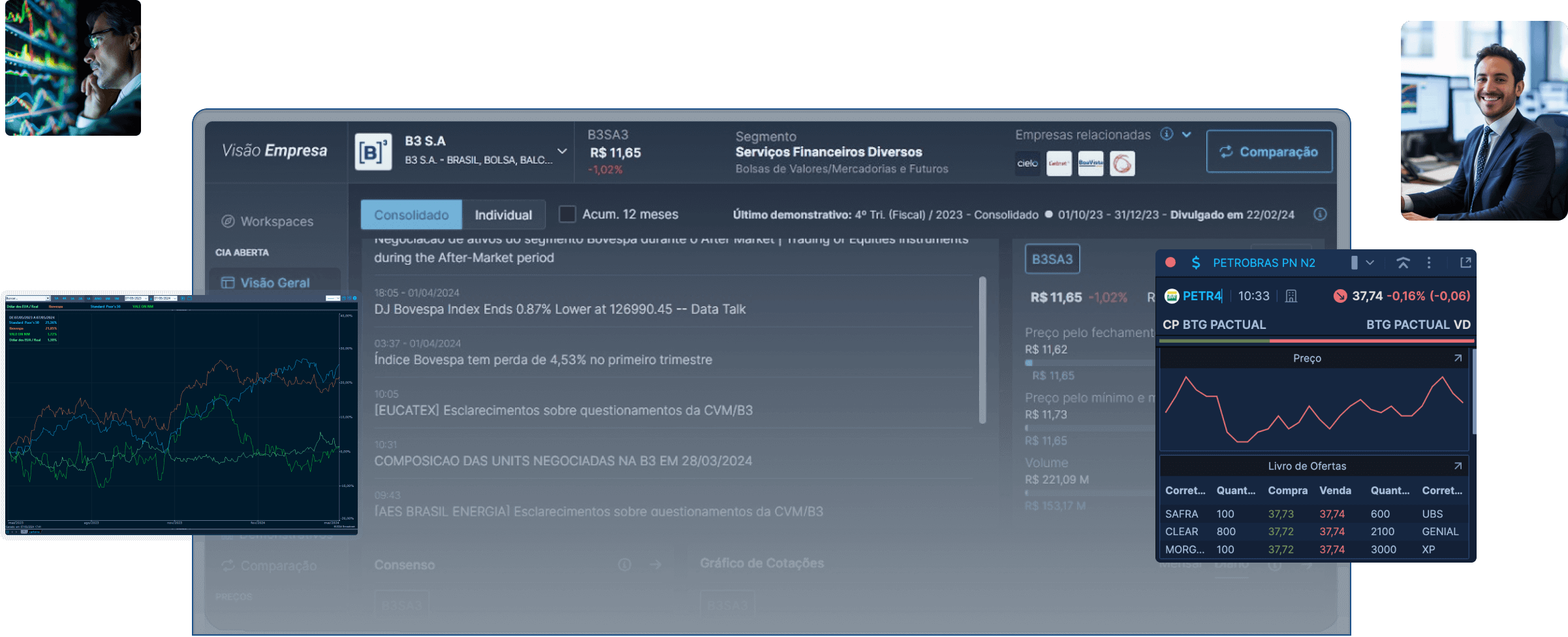This screenshot has width=1568, height=637.
Task: Click the Consenso panel arrow icon
Action: (x=655, y=565)
